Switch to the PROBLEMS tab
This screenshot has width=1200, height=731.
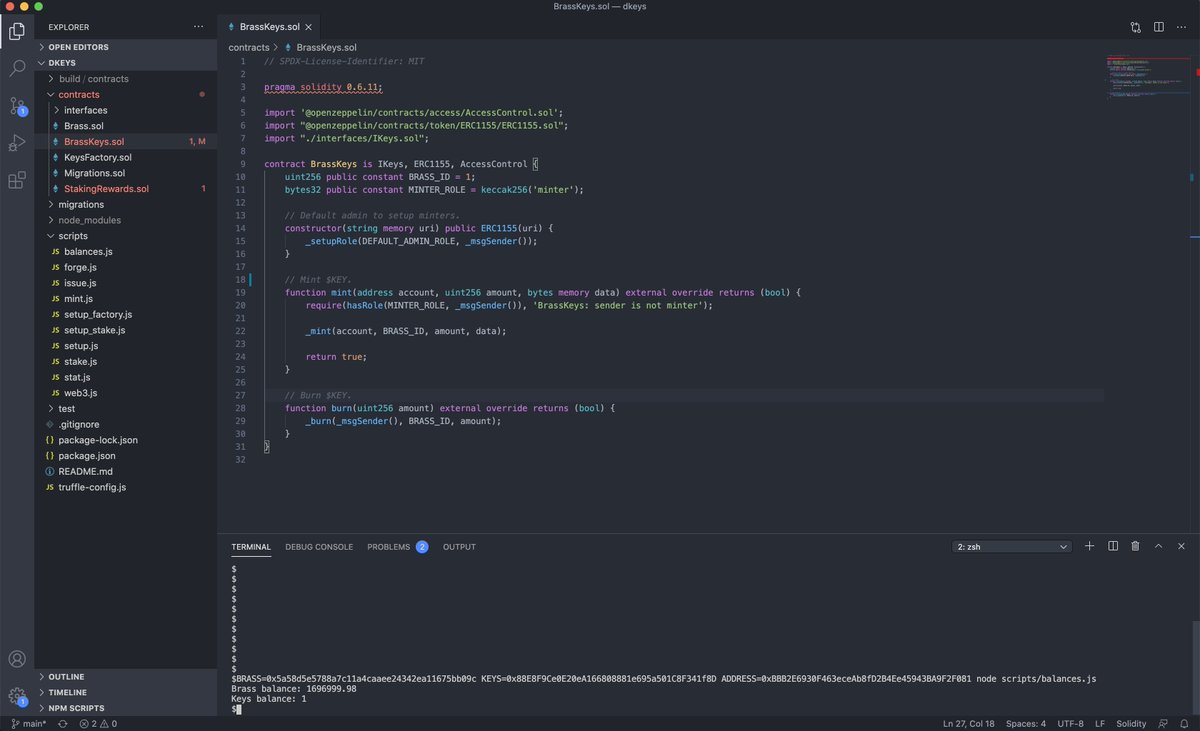[397, 547]
